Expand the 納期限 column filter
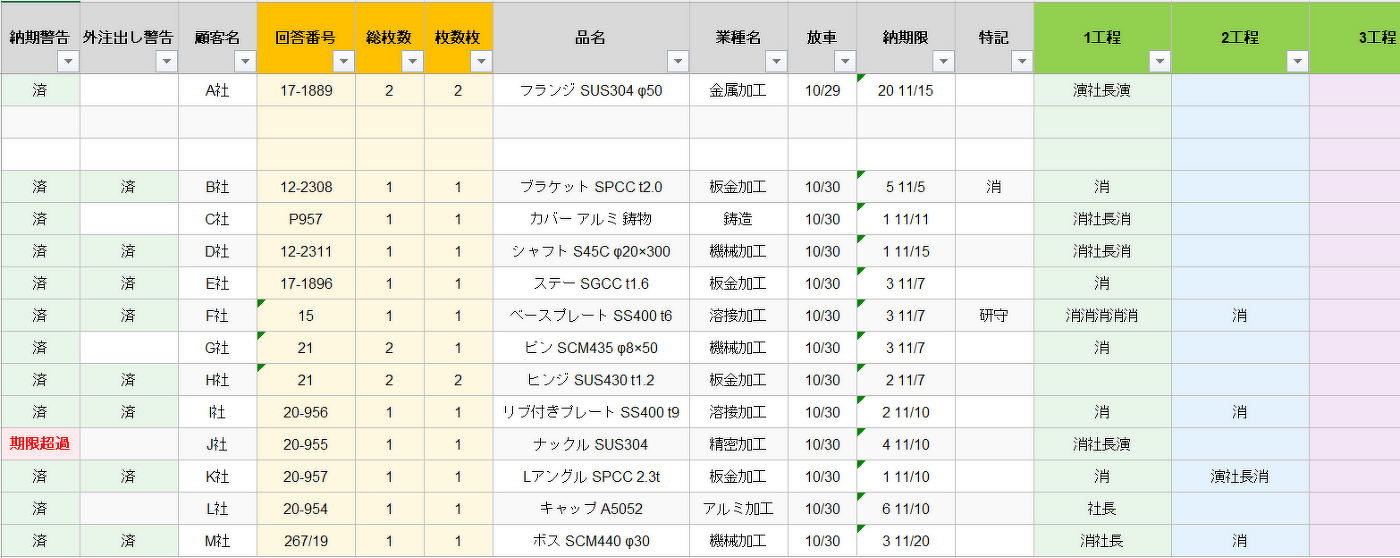The width and height of the screenshot is (1400, 558). point(943,62)
